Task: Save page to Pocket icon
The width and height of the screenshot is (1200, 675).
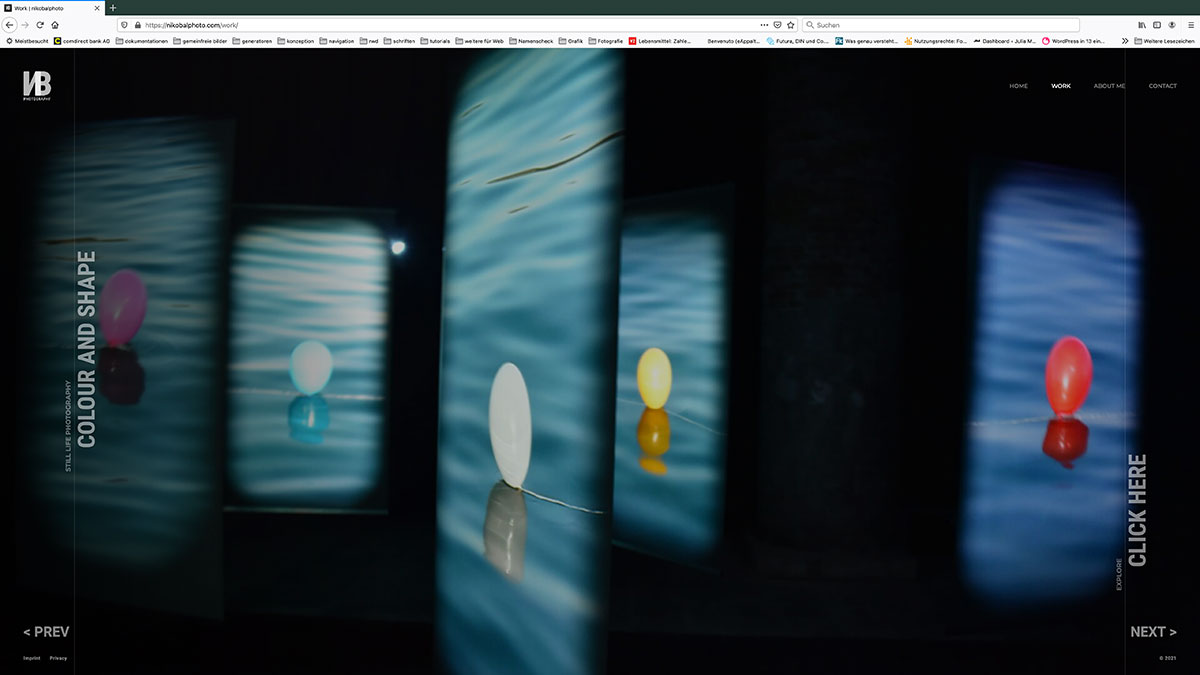Action: click(777, 24)
